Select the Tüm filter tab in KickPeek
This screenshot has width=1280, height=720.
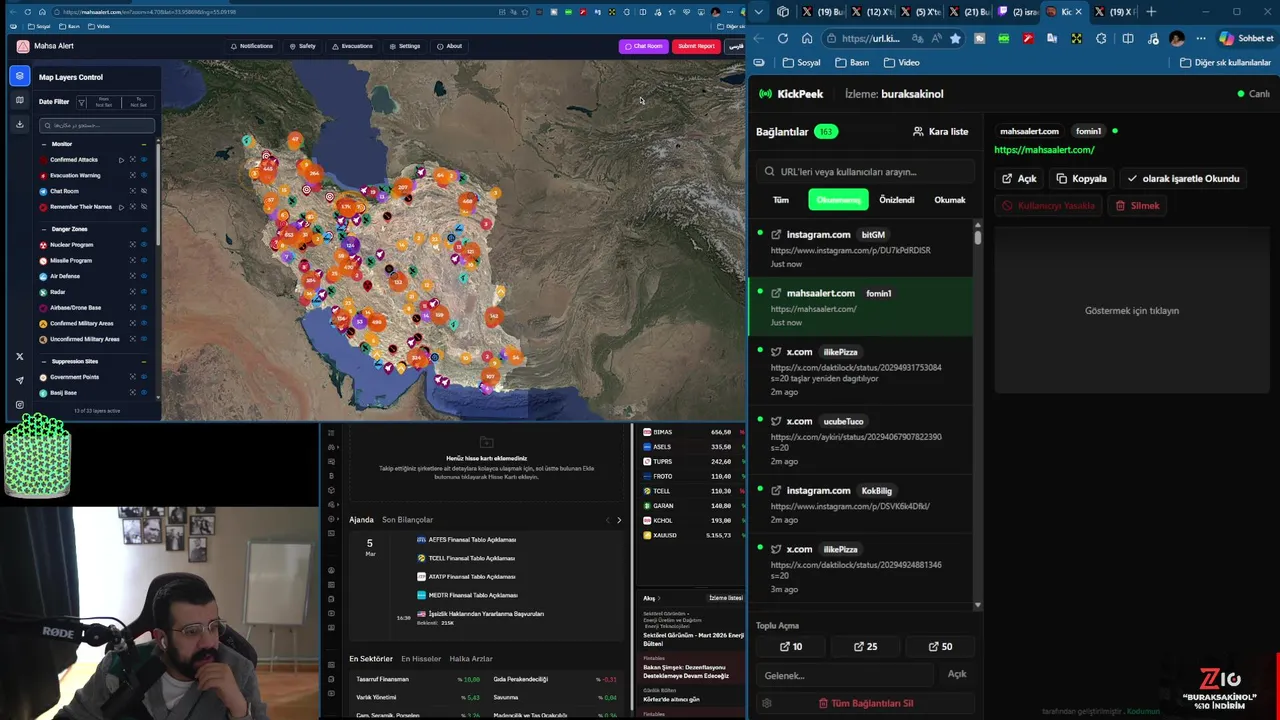click(x=781, y=200)
